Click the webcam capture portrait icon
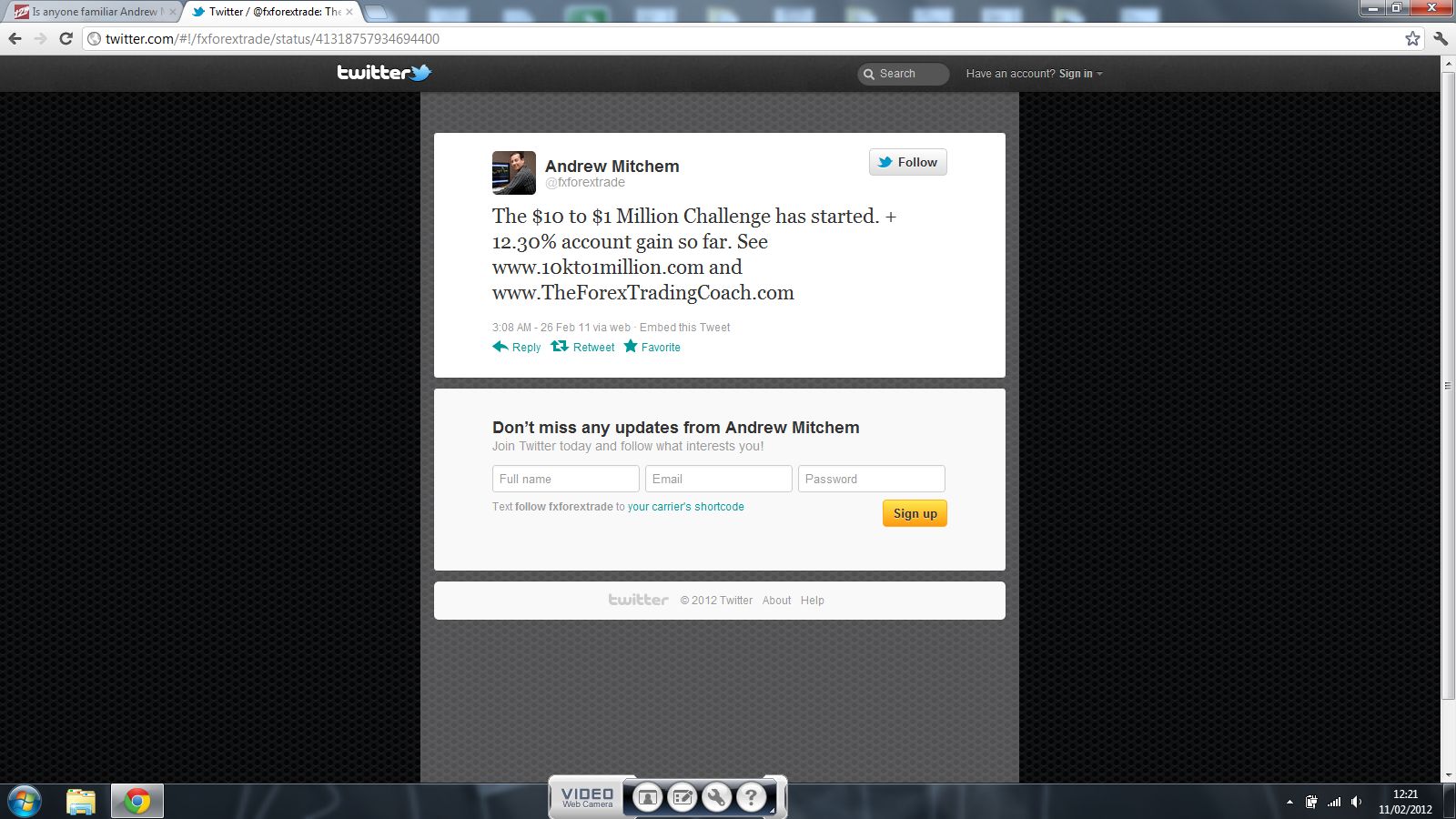This screenshot has width=1456, height=819. 647,798
